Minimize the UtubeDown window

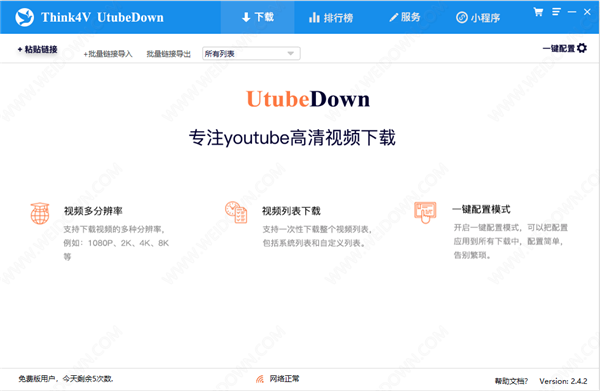pyautogui.click(x=572, y=12)
